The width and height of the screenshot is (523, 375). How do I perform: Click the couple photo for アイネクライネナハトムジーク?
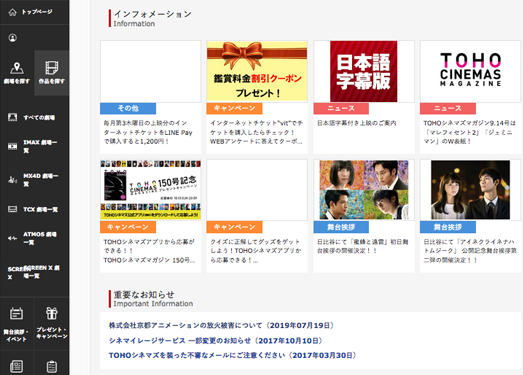point(470,190)
